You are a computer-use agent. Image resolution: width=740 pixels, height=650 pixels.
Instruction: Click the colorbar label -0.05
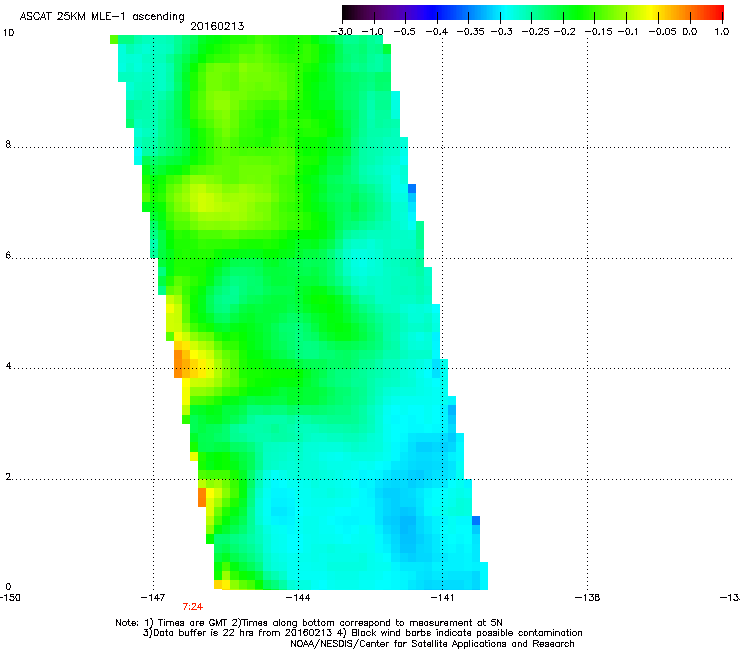(x=663, y=32)
